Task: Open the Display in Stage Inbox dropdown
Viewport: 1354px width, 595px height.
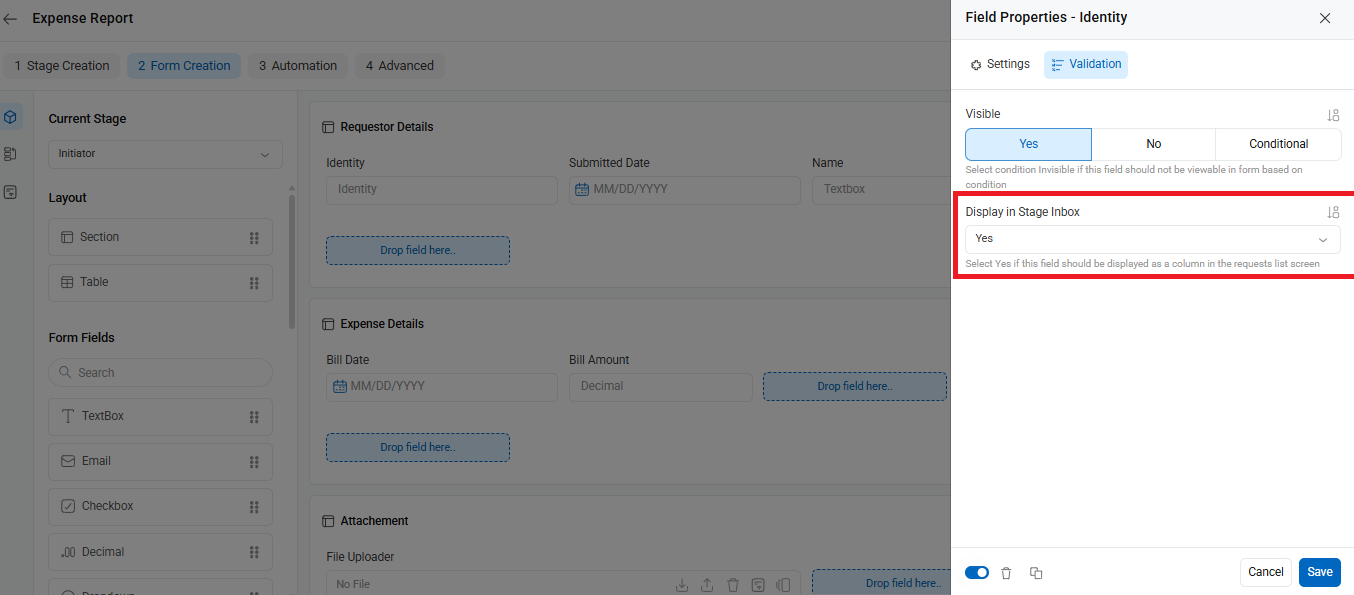Action: click(1153, 239)
